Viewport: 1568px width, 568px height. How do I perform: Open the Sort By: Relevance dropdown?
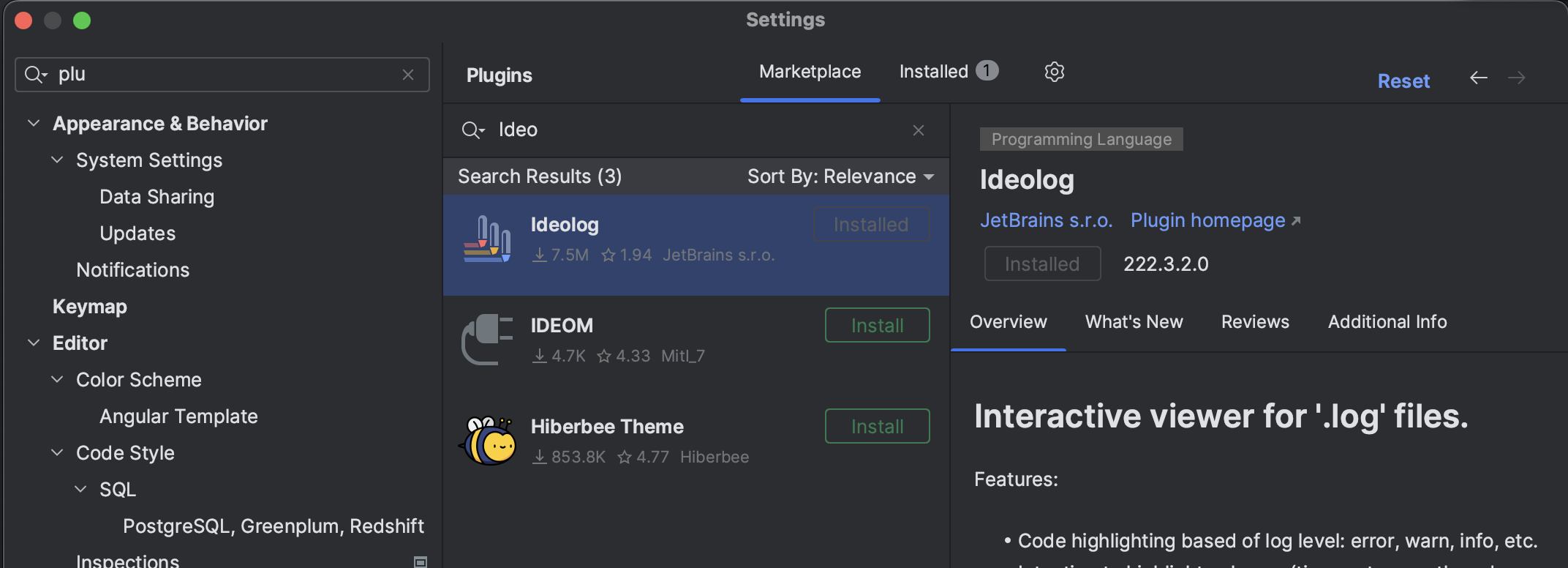[x=841, y=176]
